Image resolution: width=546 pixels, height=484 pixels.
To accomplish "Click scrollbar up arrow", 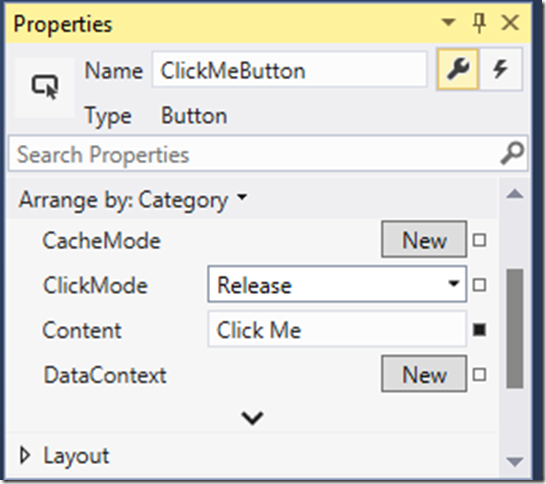I will [x=515, y=194].
